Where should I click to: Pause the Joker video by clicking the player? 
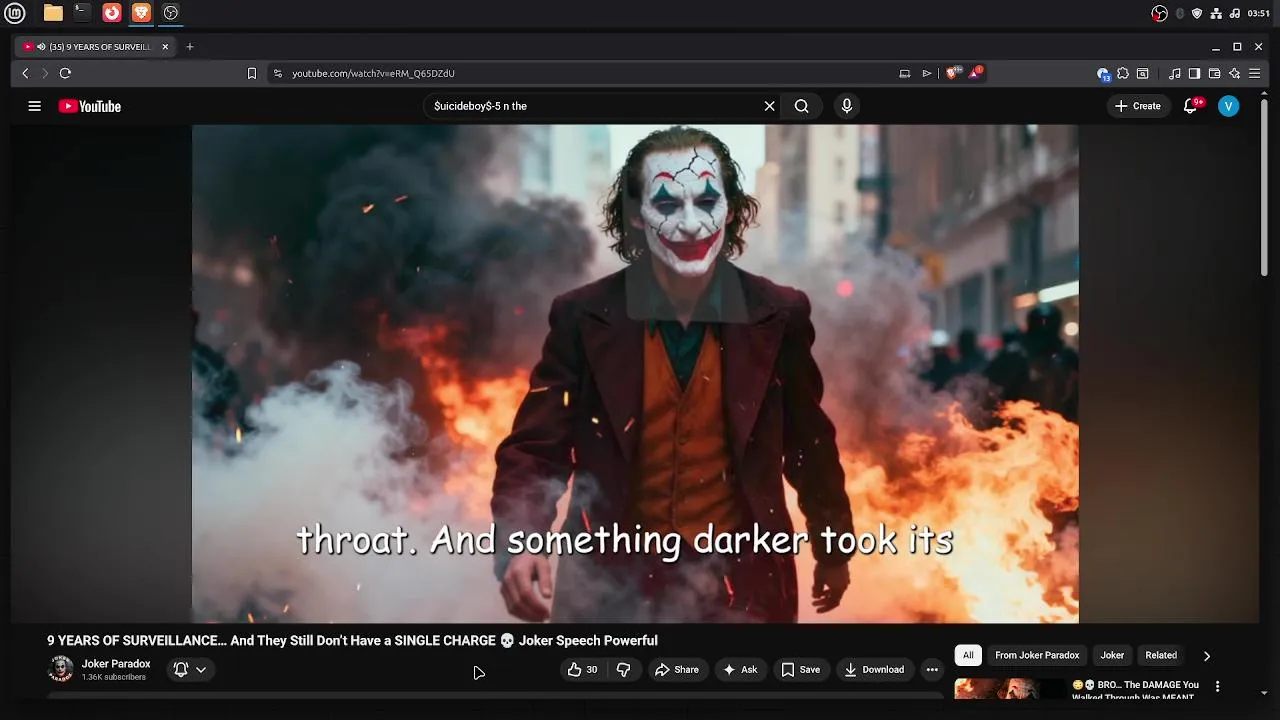pos(635,373)
